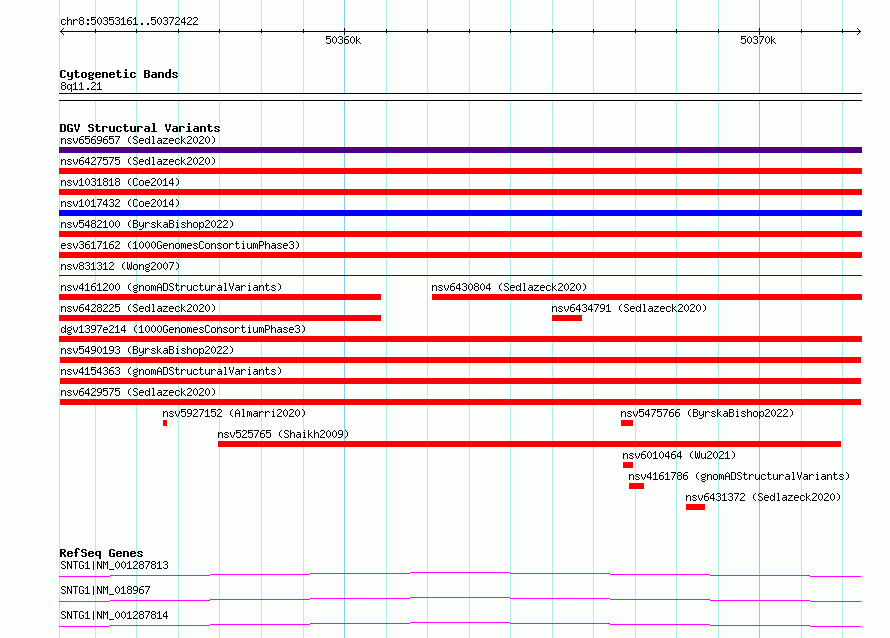Click the DGV Structural Variants track title
This screenshot has width=890, height=638.
[140, 128]
